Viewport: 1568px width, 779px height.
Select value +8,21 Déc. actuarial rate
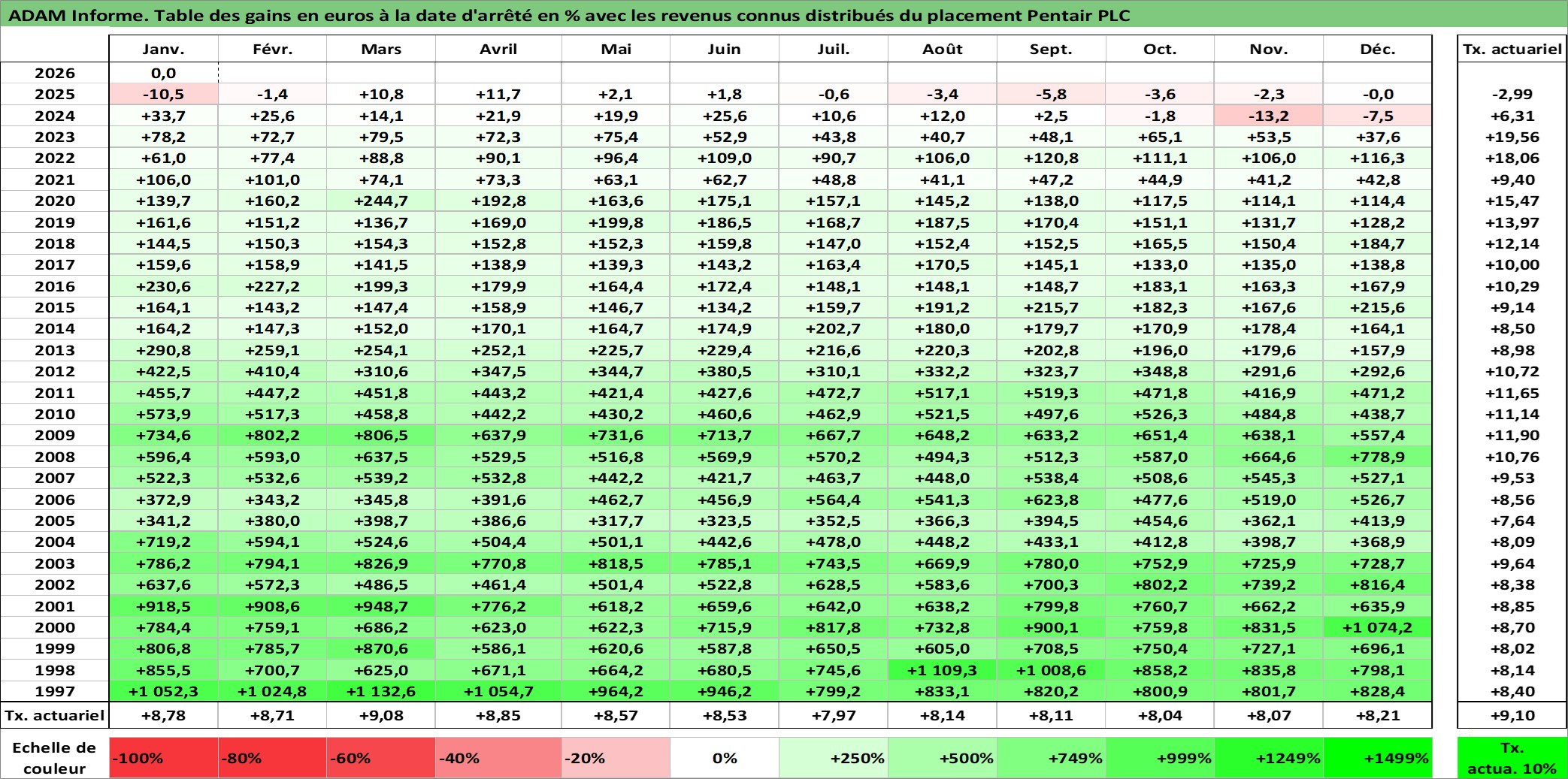pos(1378,715)
